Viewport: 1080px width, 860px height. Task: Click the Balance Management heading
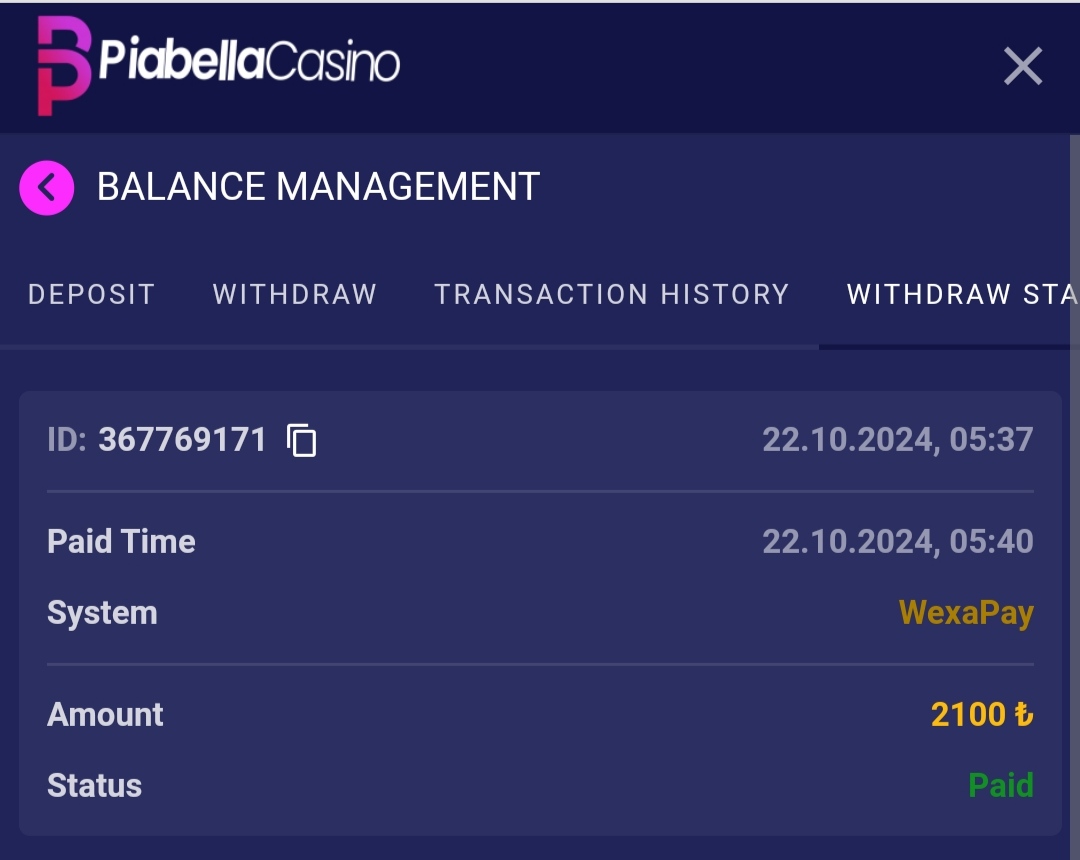click(318, 187)
